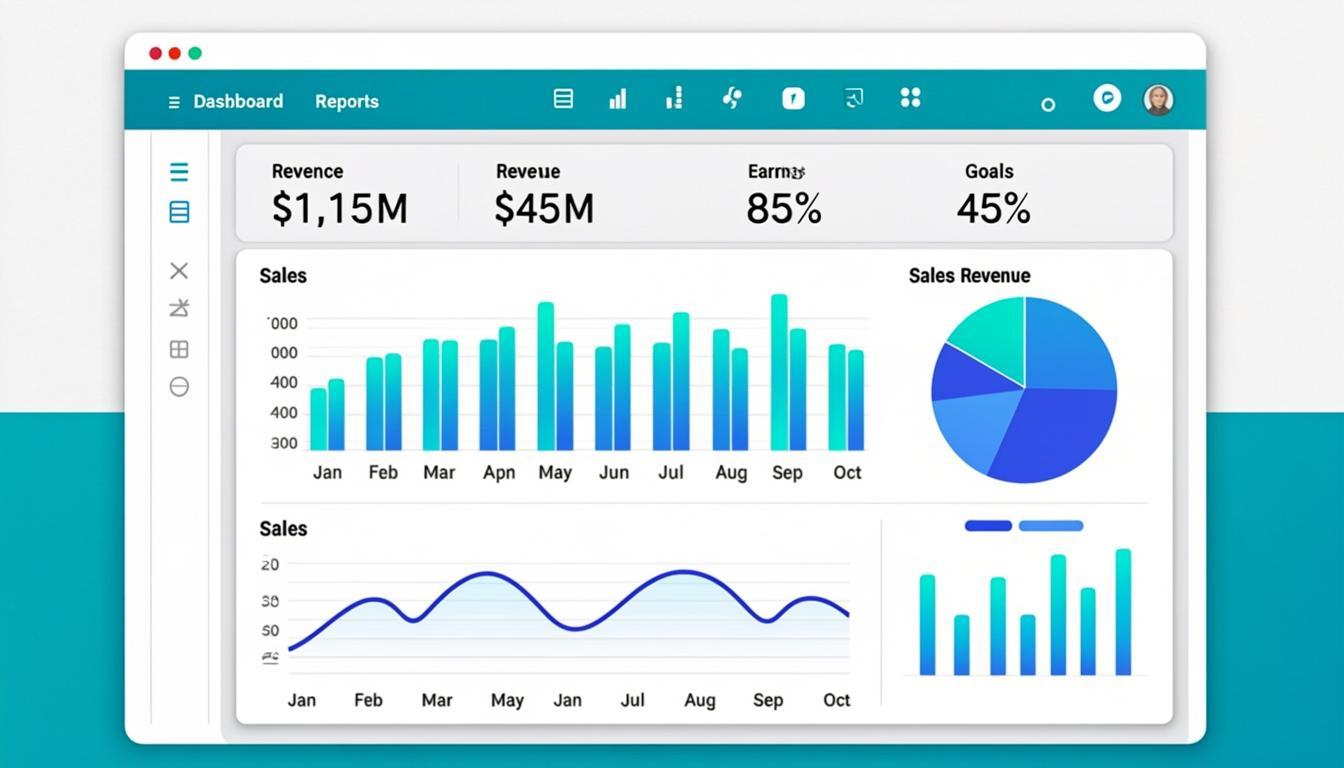Click the pinwheel fan icon in header
1344x768 pixels.
coord(732,97)
